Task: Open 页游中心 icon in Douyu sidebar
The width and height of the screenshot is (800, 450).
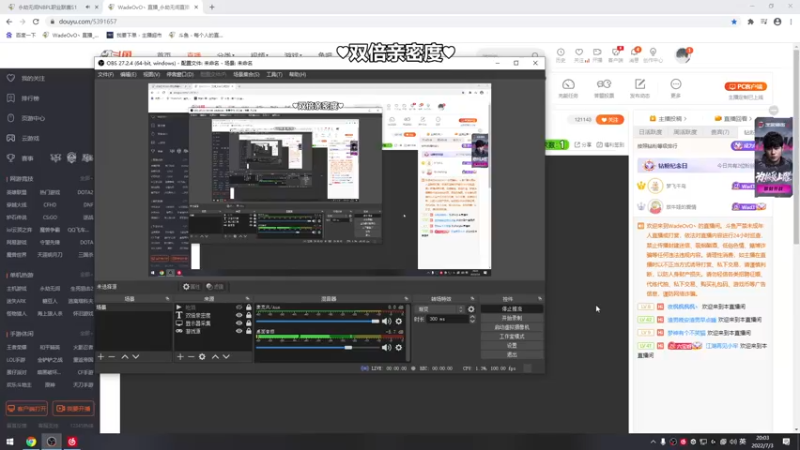Action: [11, 118]
